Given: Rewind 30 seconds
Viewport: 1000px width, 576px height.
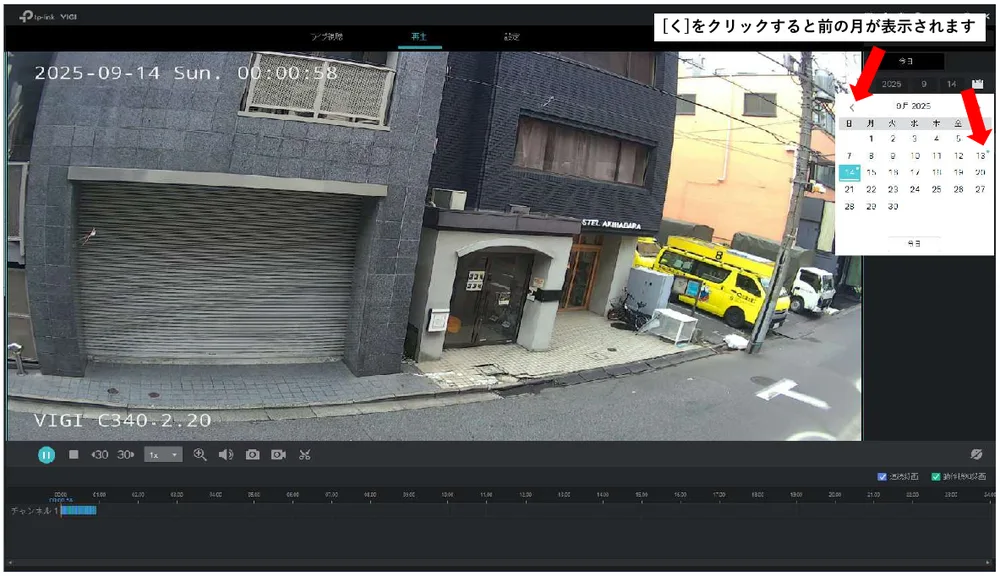Looking at the screenshot, I should (99, 455).
